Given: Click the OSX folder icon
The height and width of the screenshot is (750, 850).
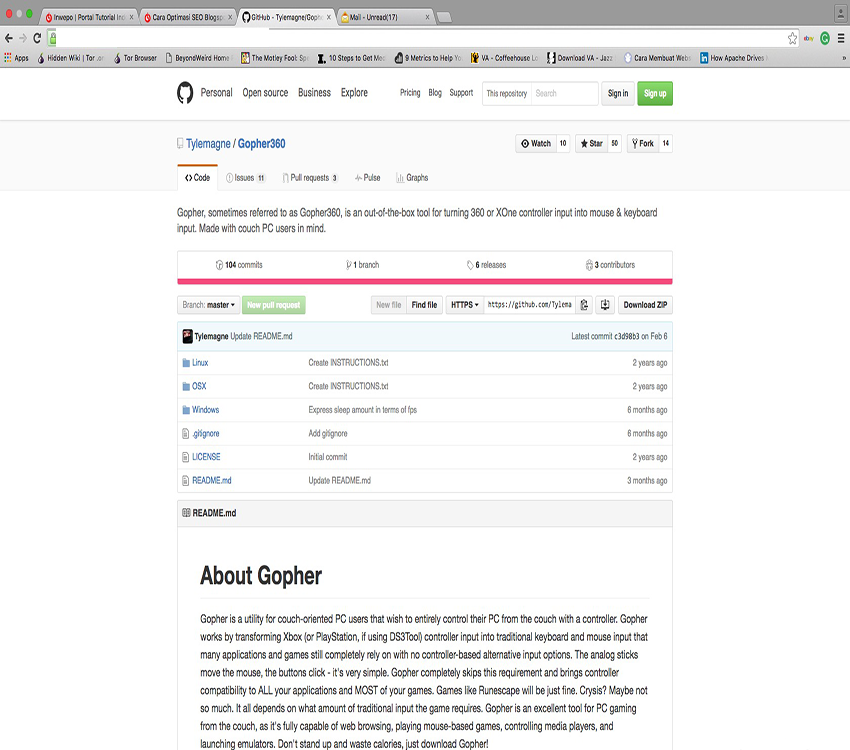Looking at the screenshot, I should point(186,386).
